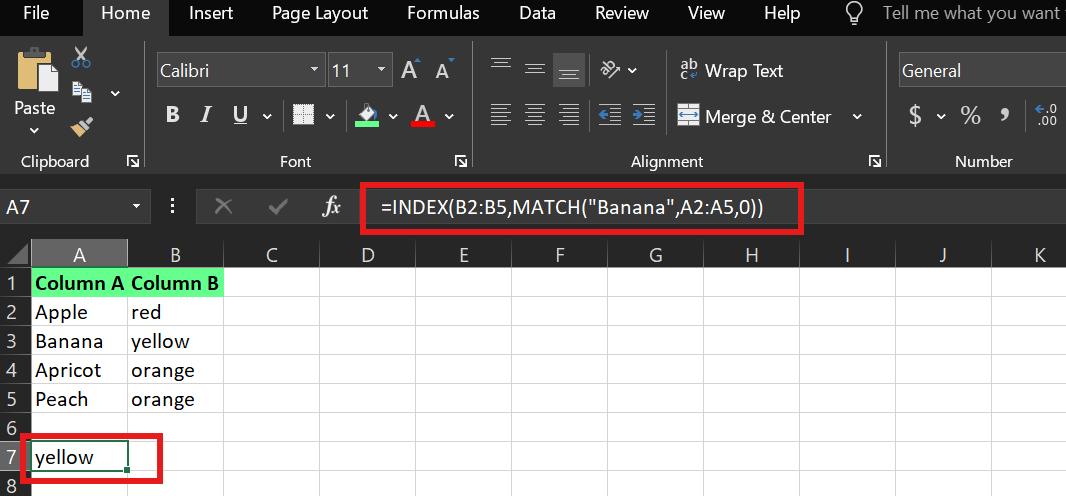Click the Orientation text angle icon
The width and height of the screenshot is (1066, 496).
[609, 71]
